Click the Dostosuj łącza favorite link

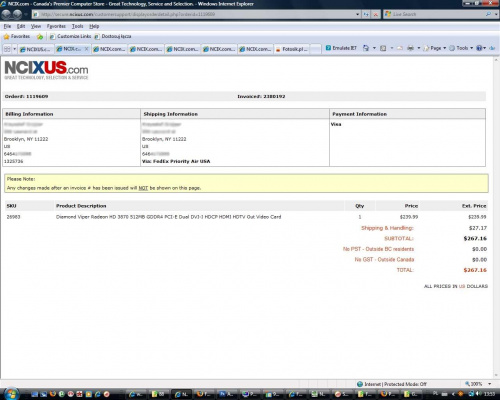point(113,36)
